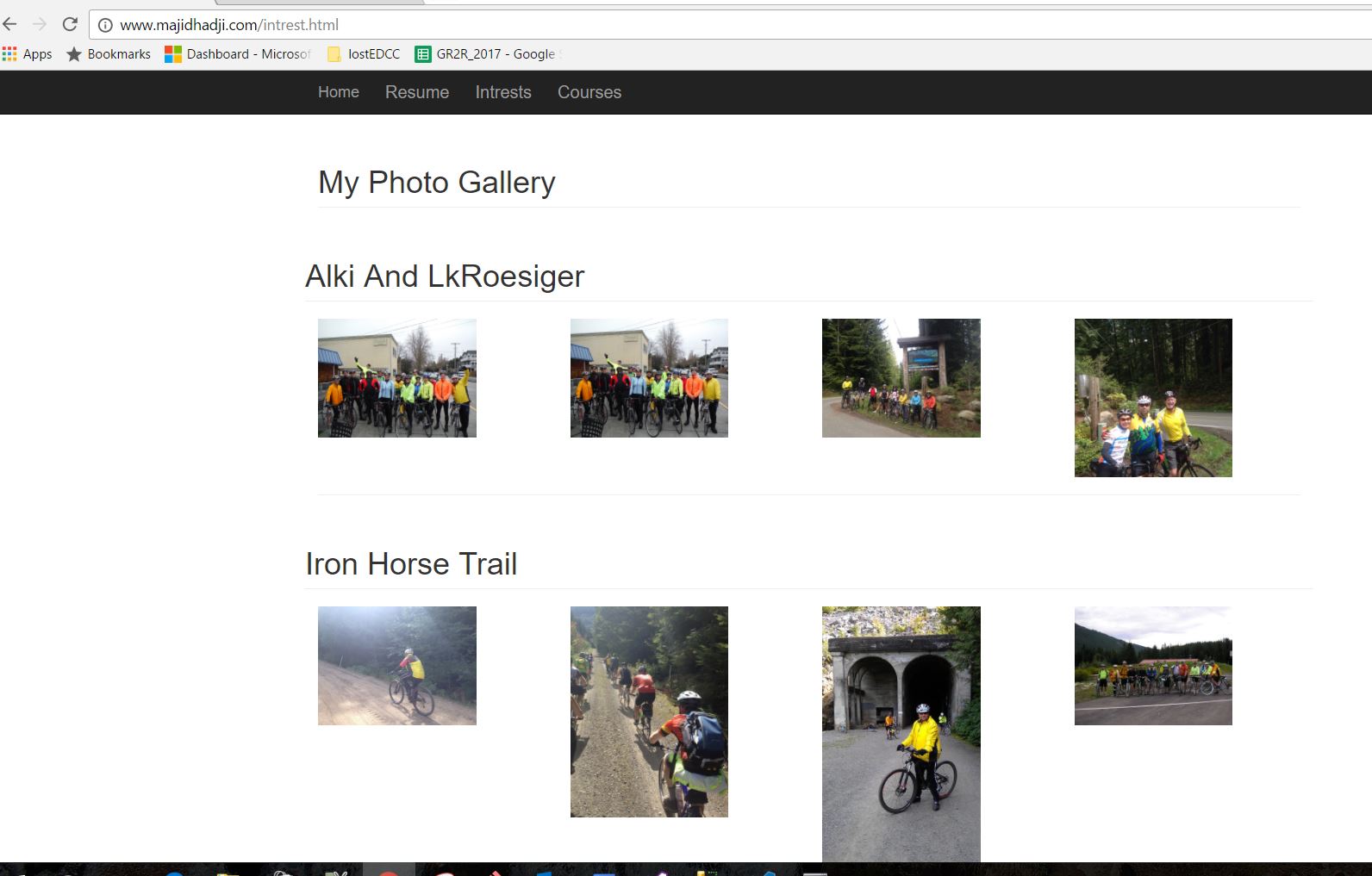Image resolution: width=1372 pixels, height=876 pixels.
Task: Open Dashboard - Microsoft bookmark
Action: click(238, 54)
